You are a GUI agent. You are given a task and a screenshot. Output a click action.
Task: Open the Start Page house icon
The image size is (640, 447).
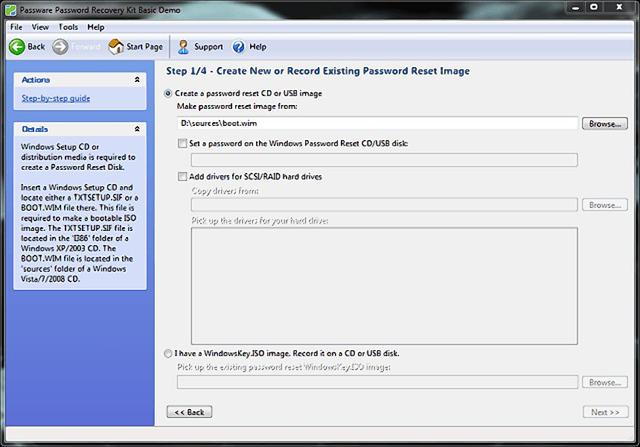point(116,47)
